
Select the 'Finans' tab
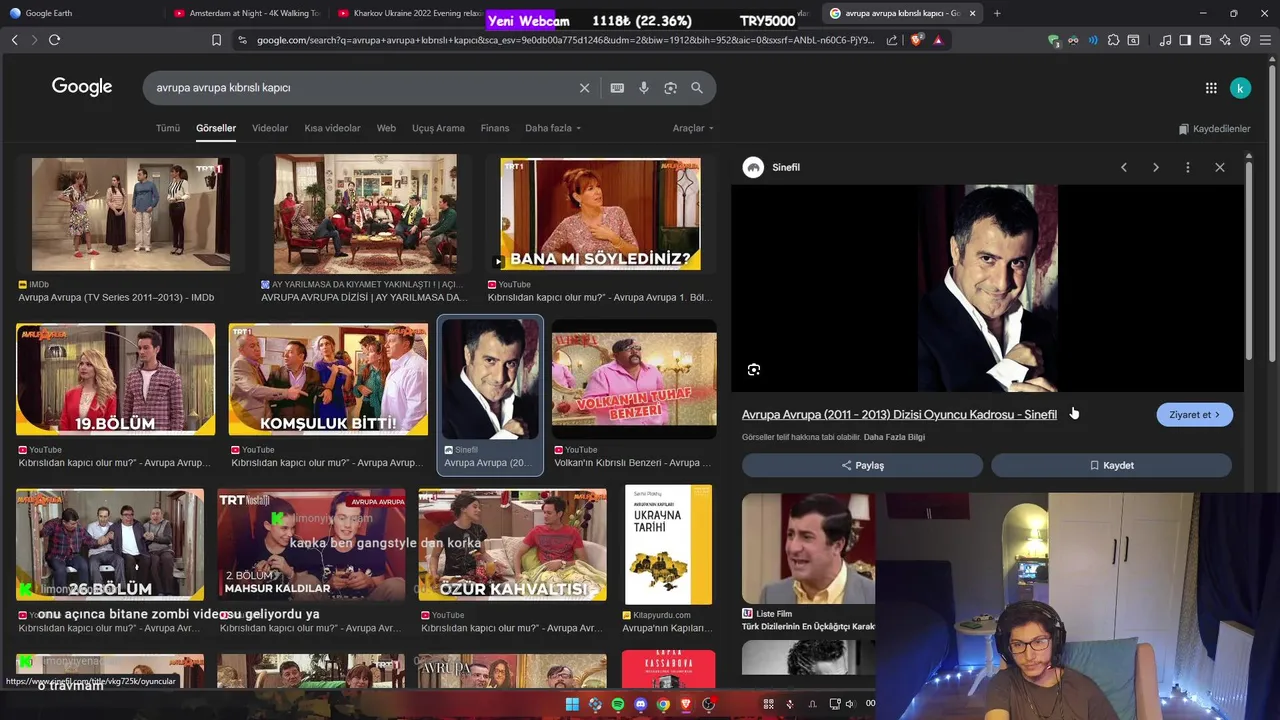tap(495, 128)
